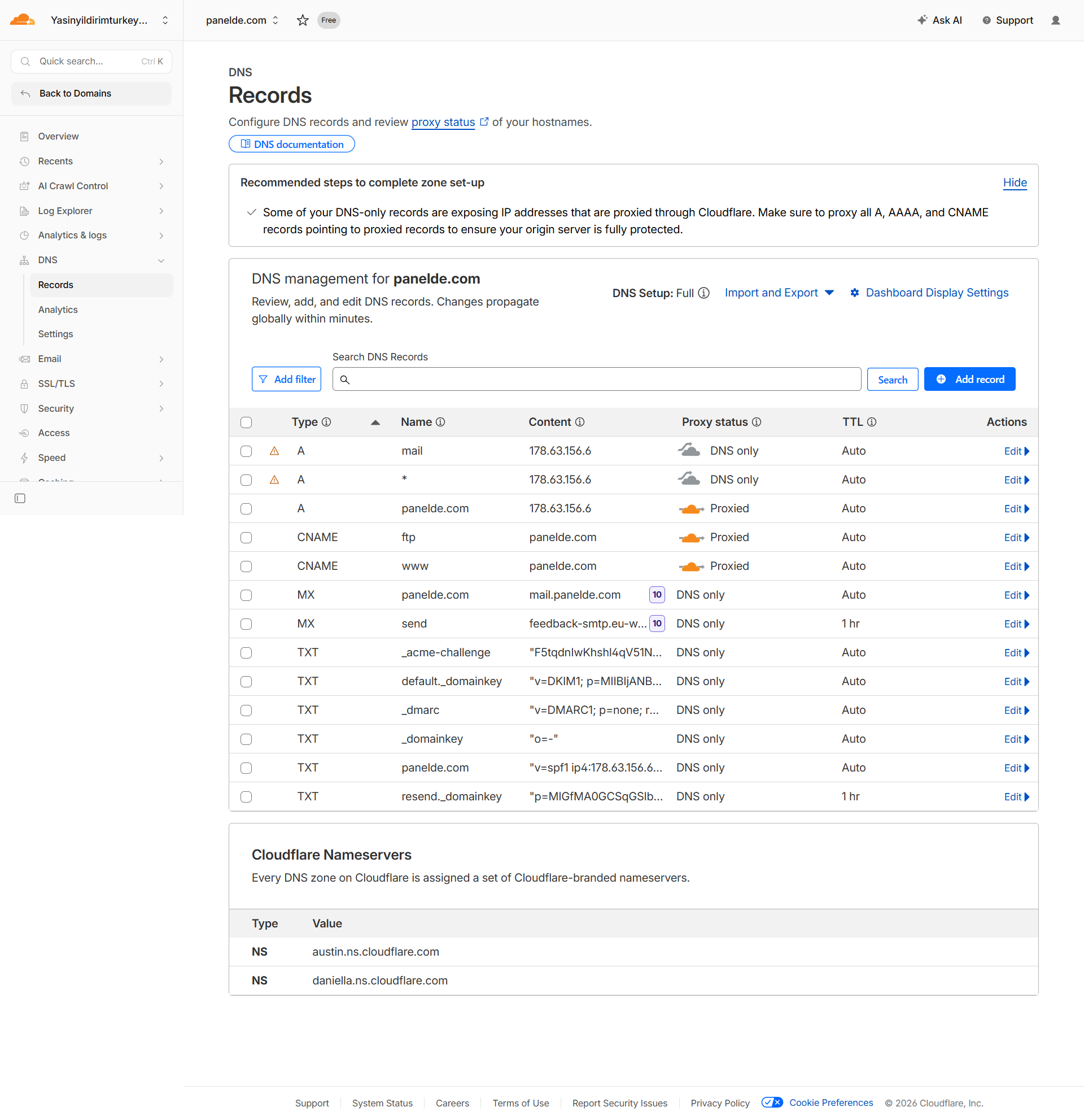Open Analytics under the DNS menu
This screenshot has height=1120, width=1084.
click(x=58, y=310)
